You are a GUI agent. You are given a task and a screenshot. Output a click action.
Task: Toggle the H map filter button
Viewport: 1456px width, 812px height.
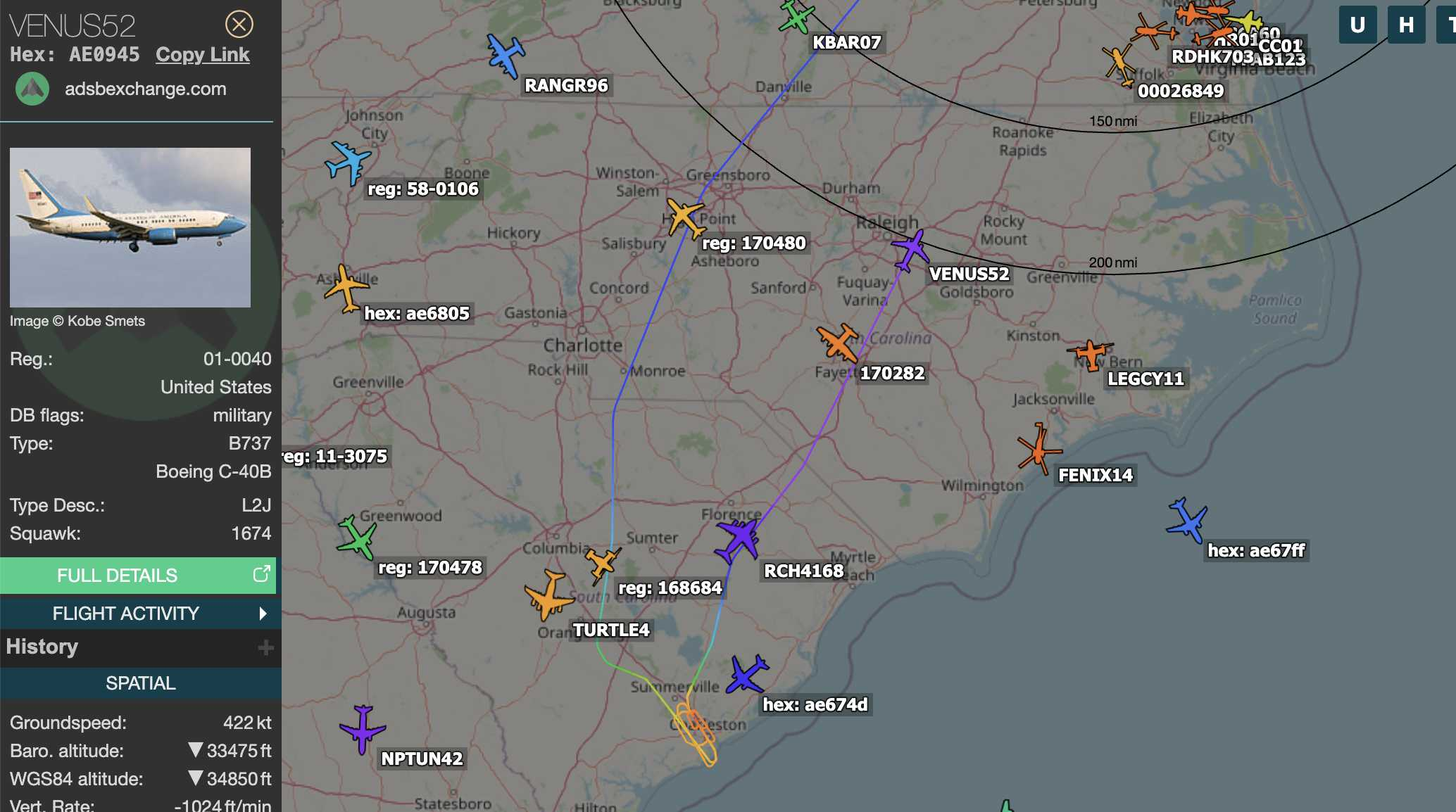click(1406, 25)
